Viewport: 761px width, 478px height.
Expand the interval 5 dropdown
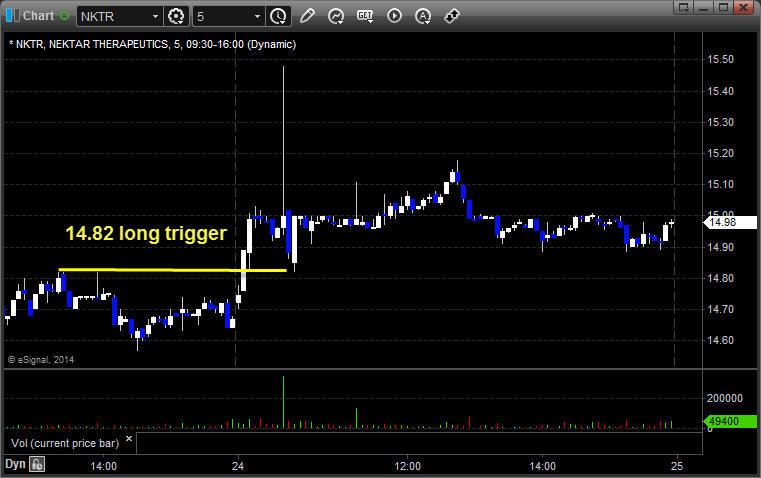pos(258,16)
